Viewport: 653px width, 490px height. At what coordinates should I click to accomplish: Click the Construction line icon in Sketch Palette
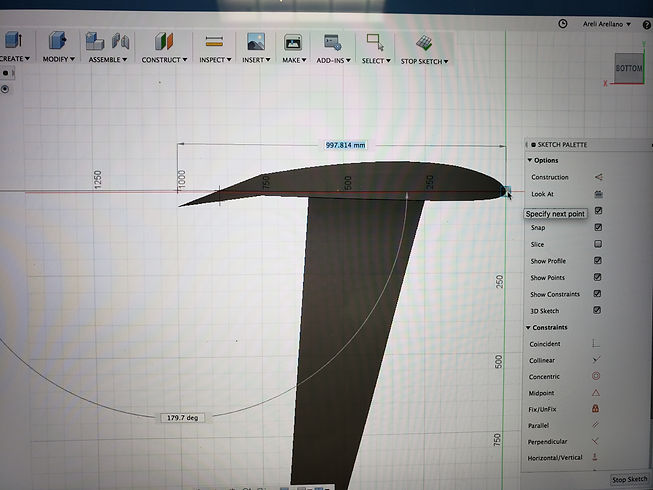click(598, 177)
